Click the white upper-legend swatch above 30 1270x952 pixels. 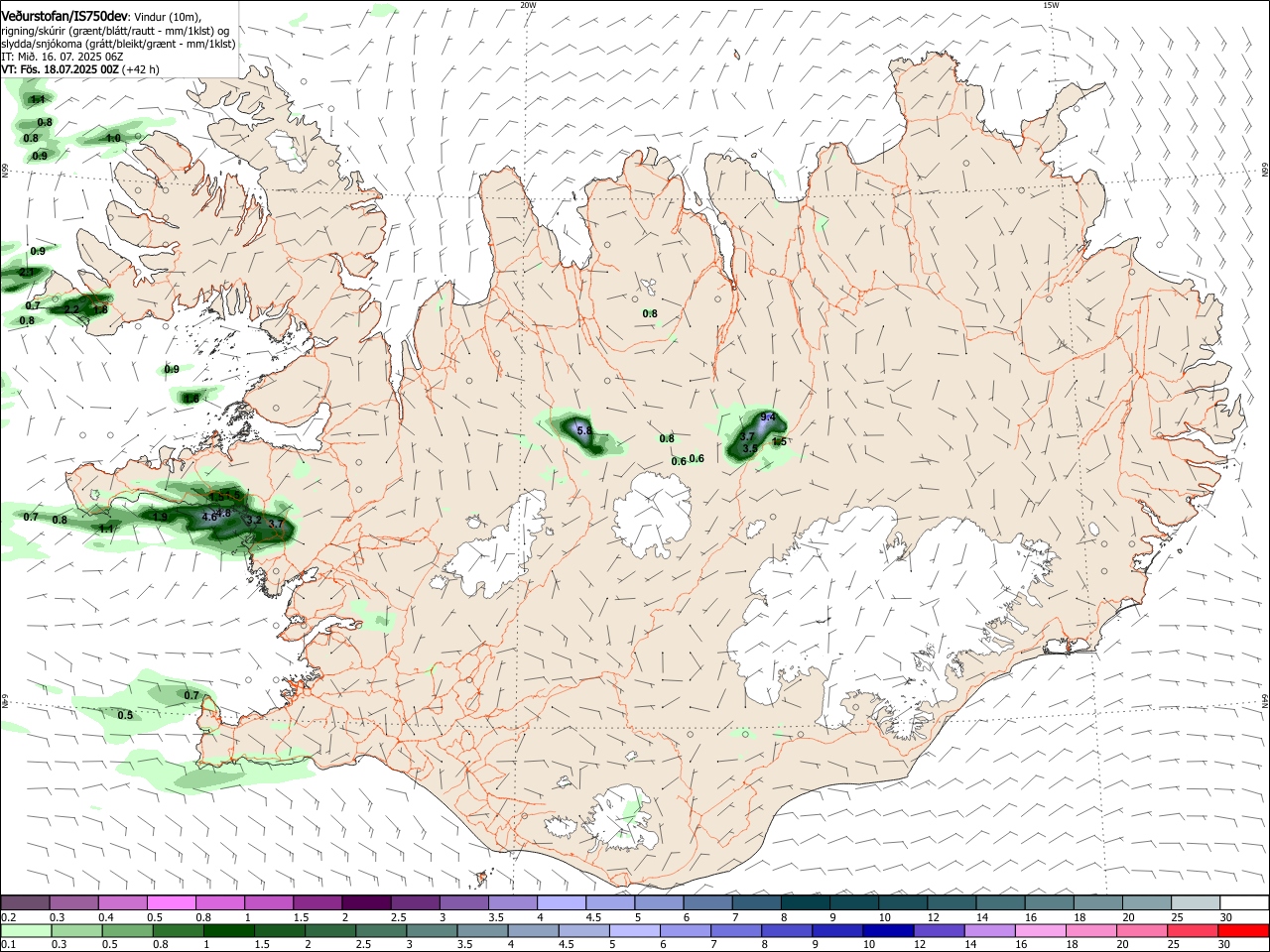(x=1244, y=903)
